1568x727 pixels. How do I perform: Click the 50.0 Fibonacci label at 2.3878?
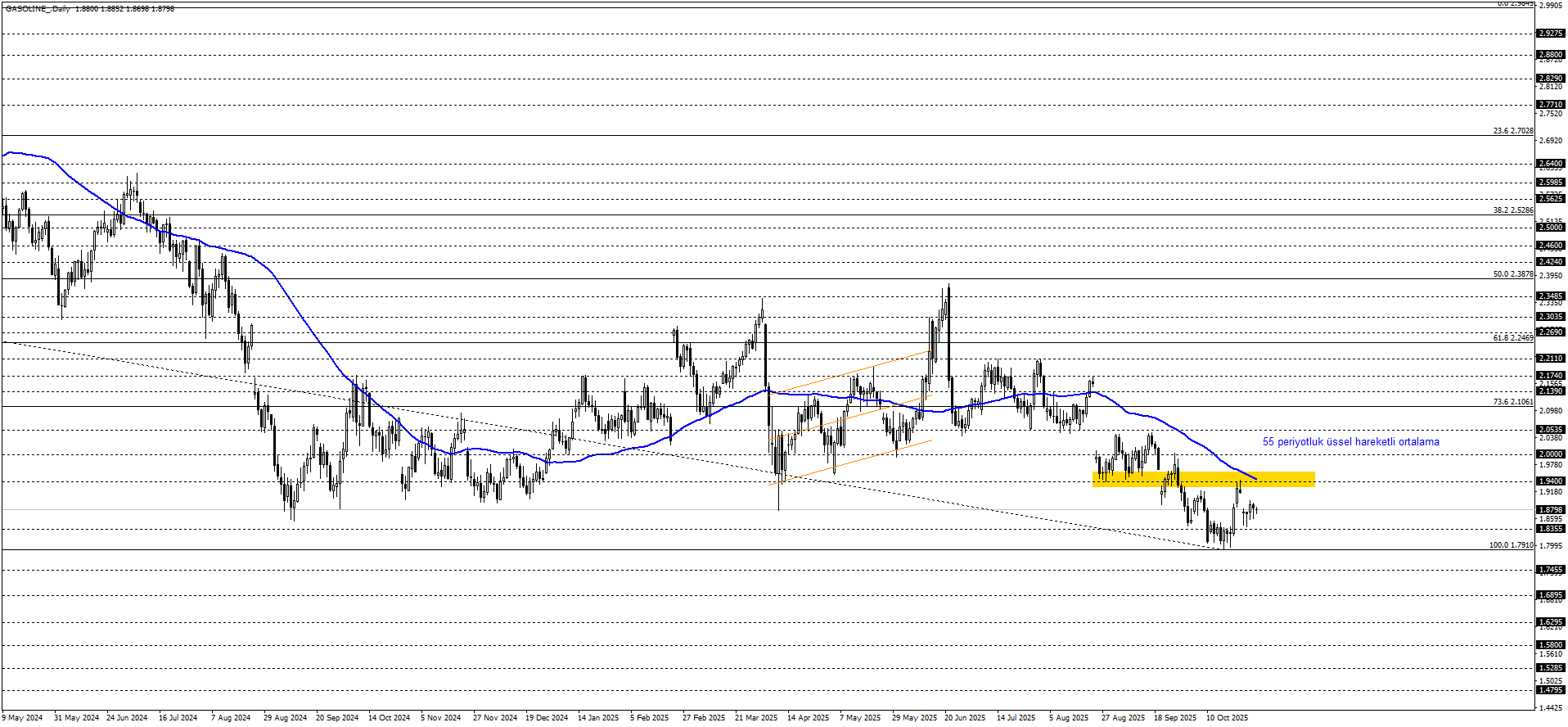click(x=1512, y=274)
